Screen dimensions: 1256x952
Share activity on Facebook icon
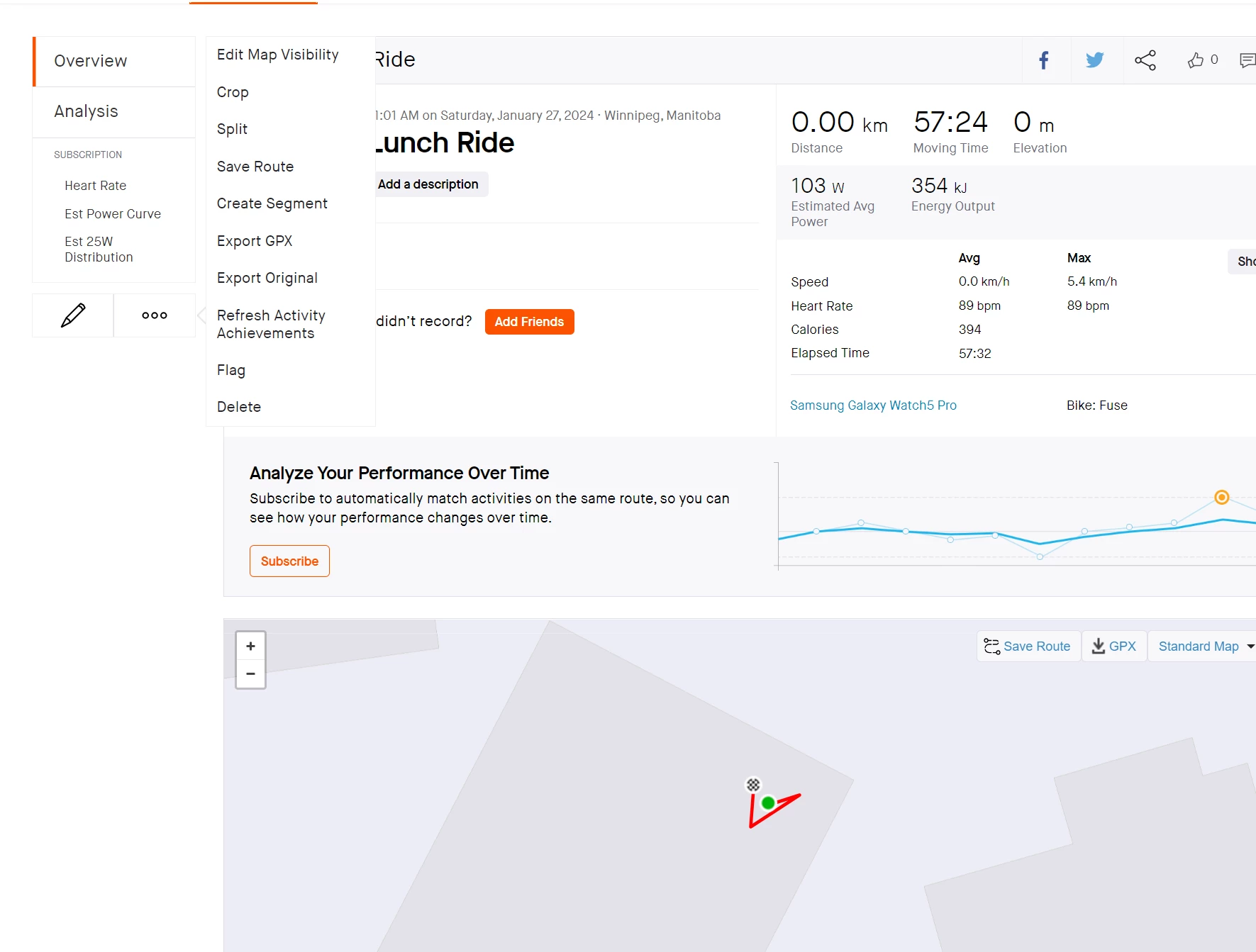[x=1043, y=60]
